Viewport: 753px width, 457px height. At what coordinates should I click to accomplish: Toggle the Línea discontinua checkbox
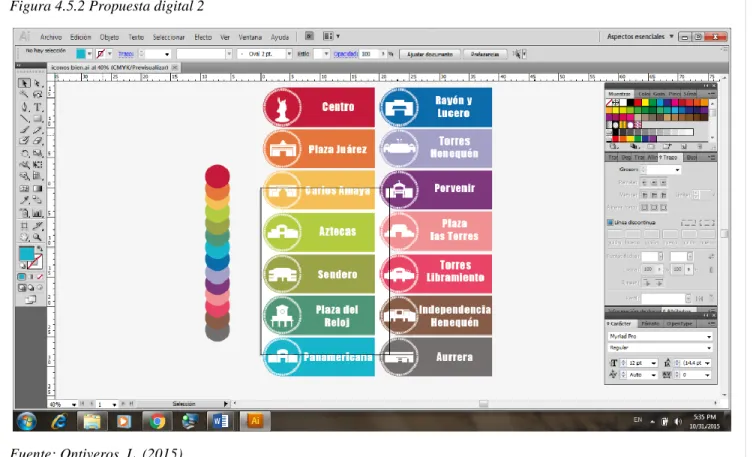point(610,222)
